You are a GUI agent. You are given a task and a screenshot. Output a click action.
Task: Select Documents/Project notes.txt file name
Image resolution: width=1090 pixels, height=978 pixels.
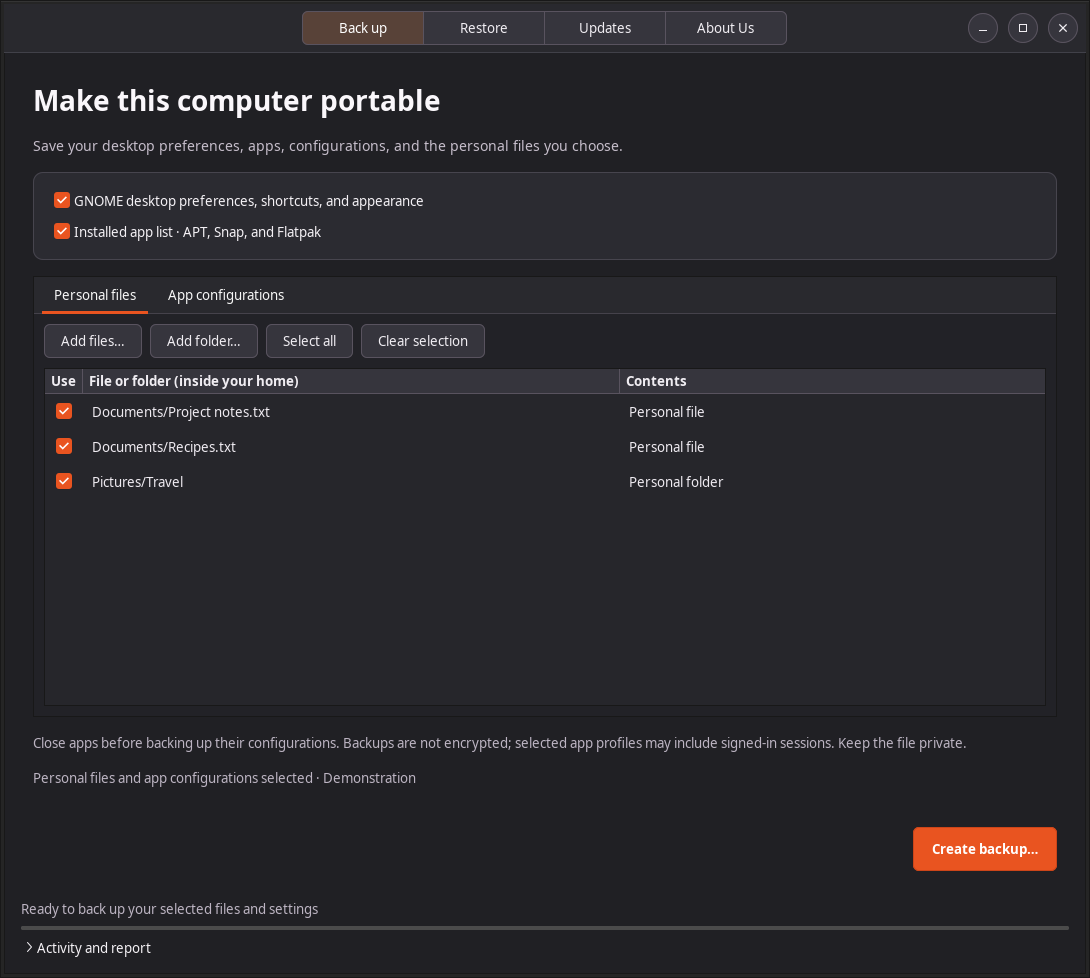click(181, 411)
